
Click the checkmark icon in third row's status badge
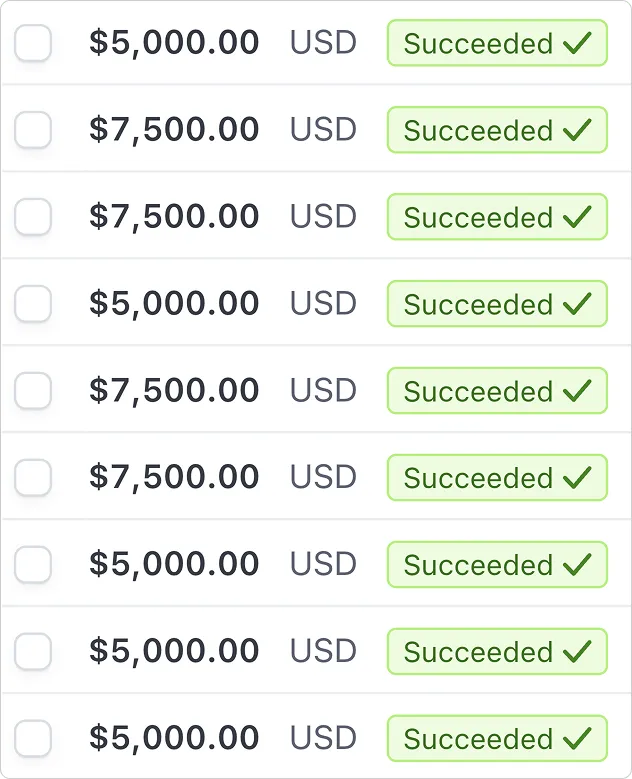[577, 217]
